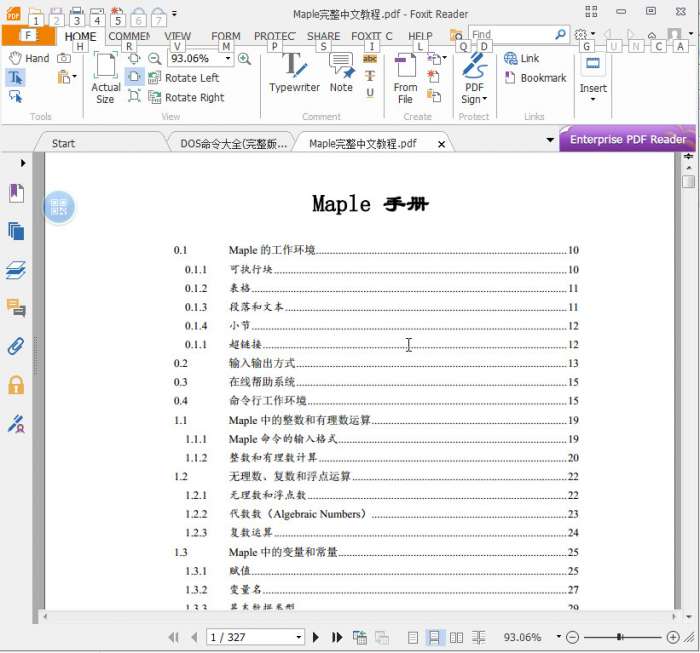The width and height of the screenshot is (700, 653).
Task: Apply the Underline text tool
Action: click(x=370, y=93)
